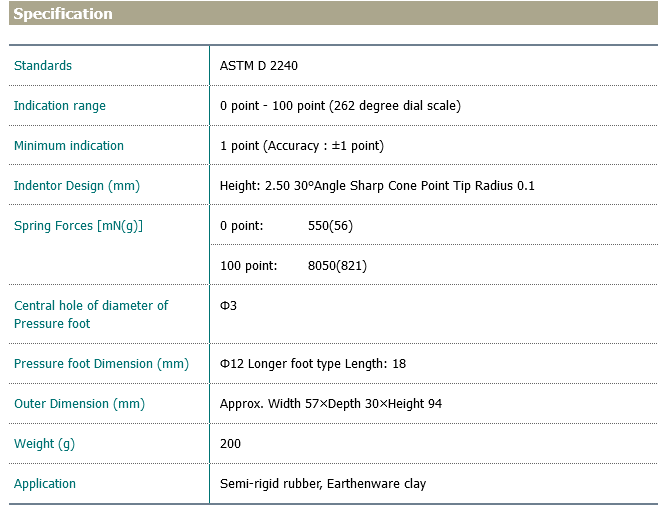Click the Pressure foot Dimension (mm) label

tap(101, 364)
